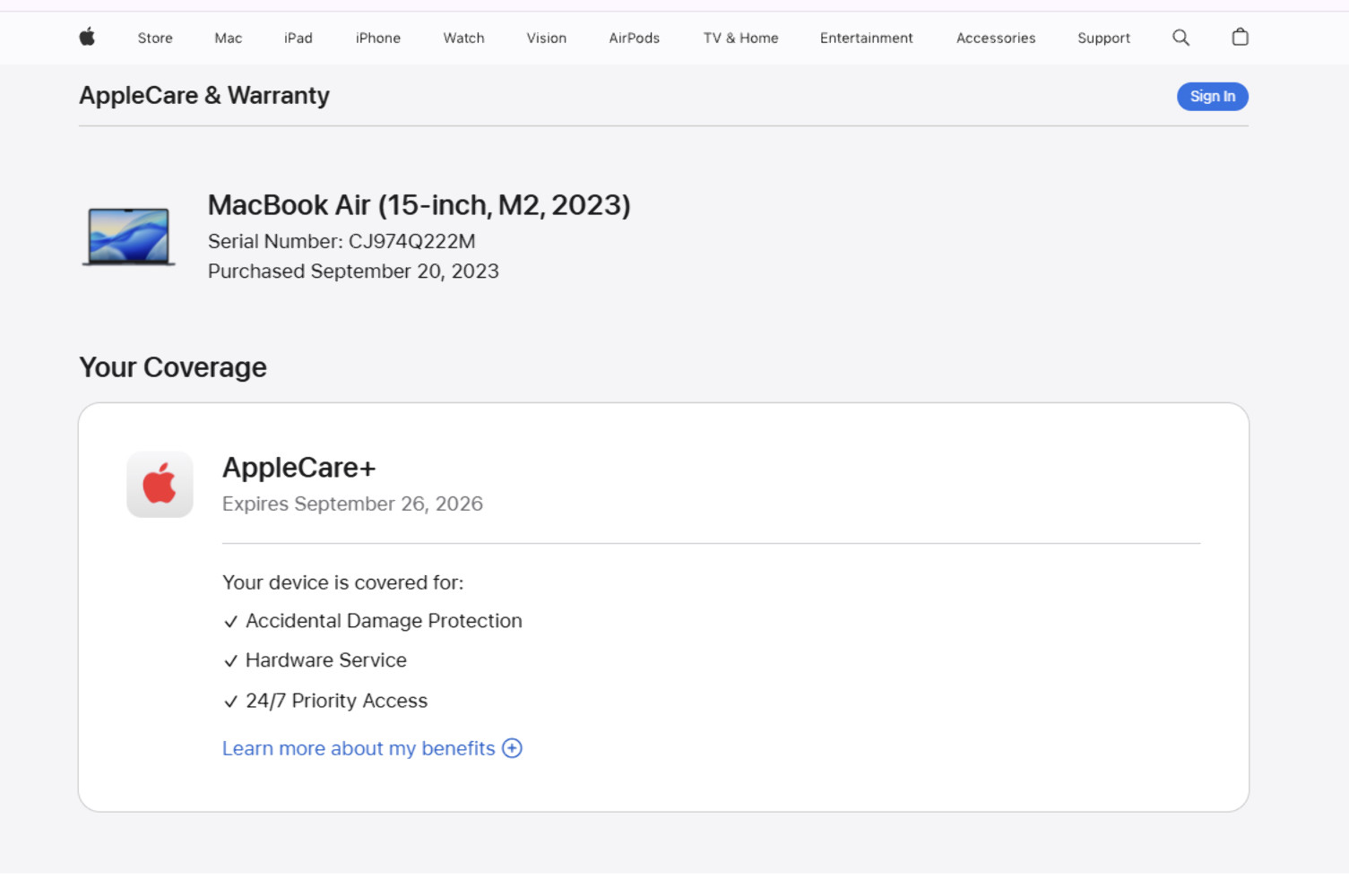Open the TV & Home menu item
The image size is (1349, 896).
click(x=740, y=38)
